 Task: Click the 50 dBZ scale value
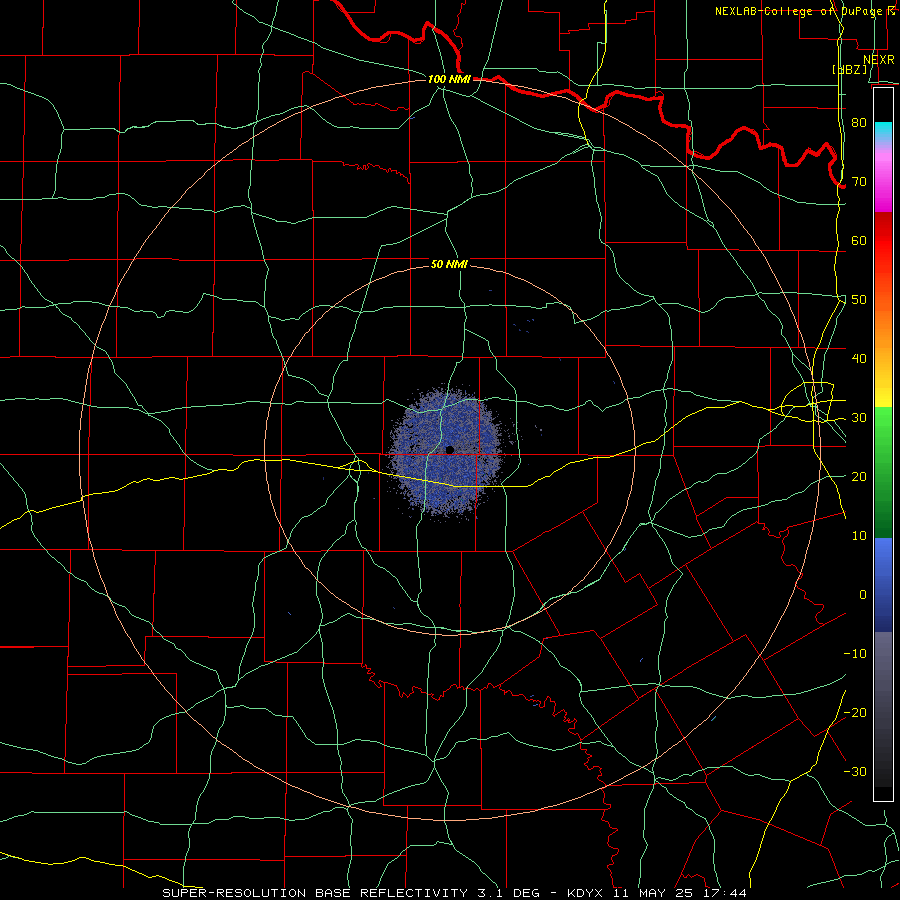[859, 300]
